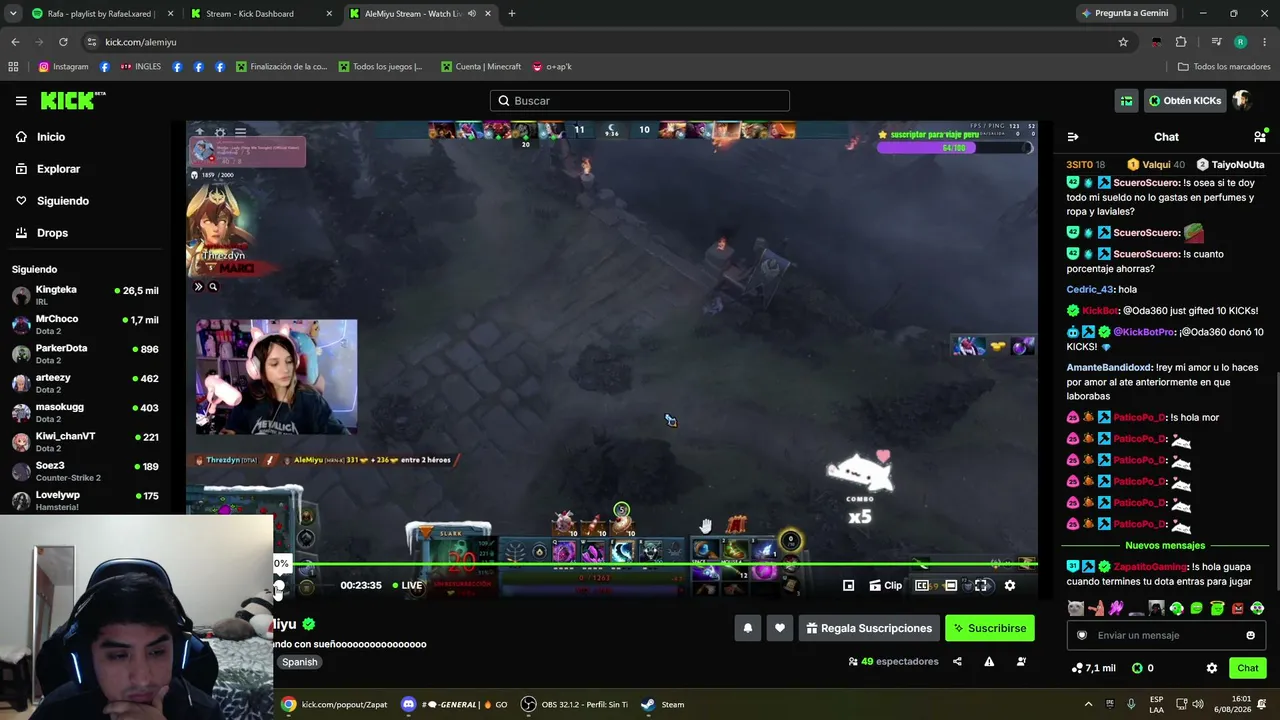Share the stream via share icon
The height and width of the screenshot is (720, 1280).
957,661
